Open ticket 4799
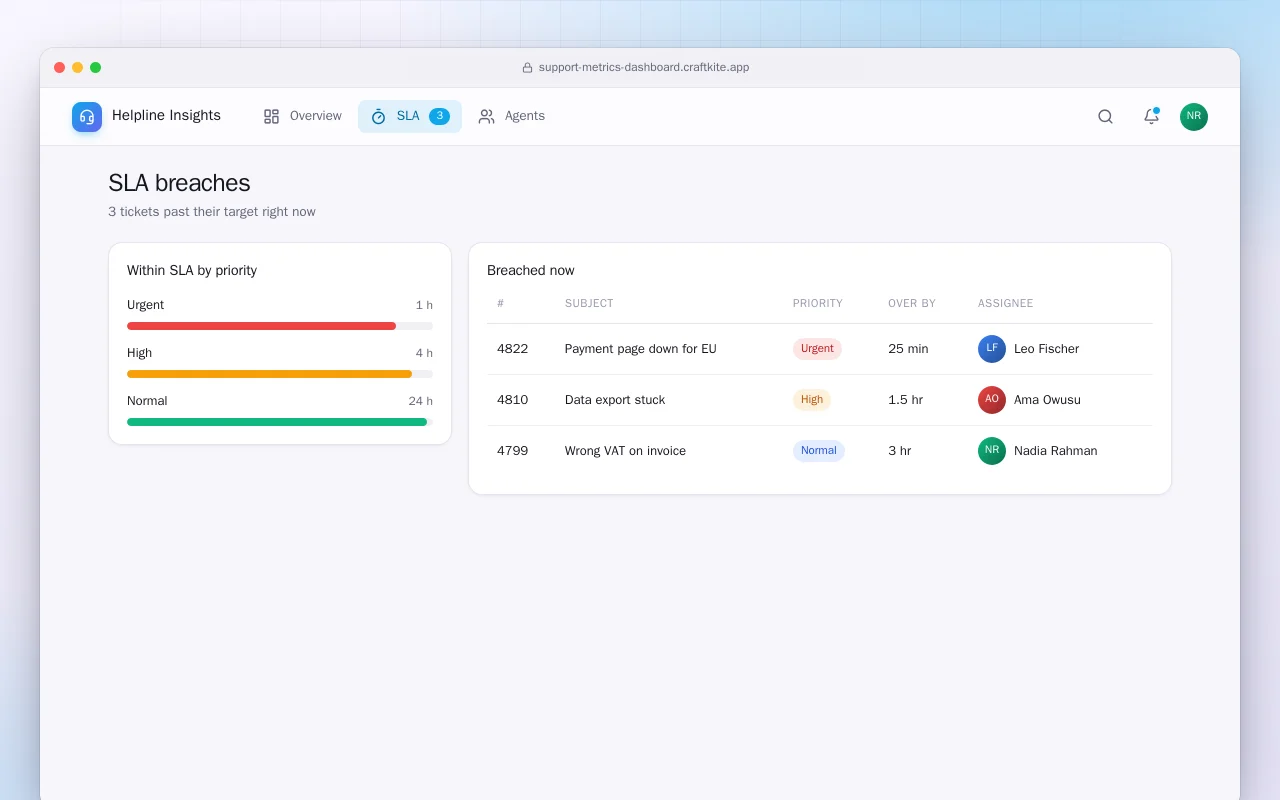This screenshot has height=800, width=1280. pyautogui.click(x=513, y=451)
